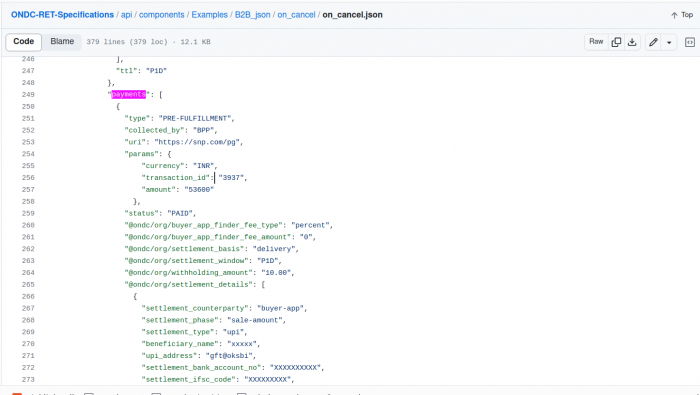
Task: Open the B2B_json breadcrumb folder
Action: coord(253,15)
